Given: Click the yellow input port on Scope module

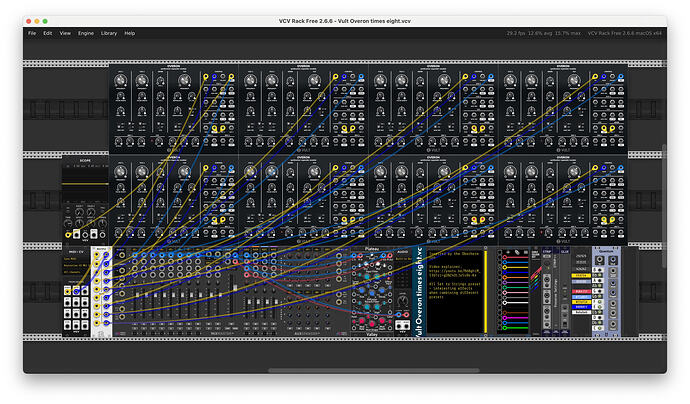Looking at the screenshot, I should click(x=68, y=235).
